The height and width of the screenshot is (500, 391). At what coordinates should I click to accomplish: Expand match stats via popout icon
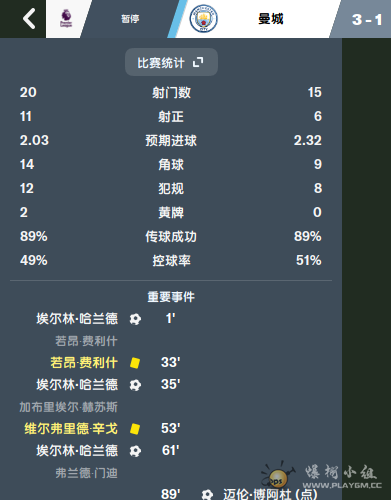tap(198, 62)
